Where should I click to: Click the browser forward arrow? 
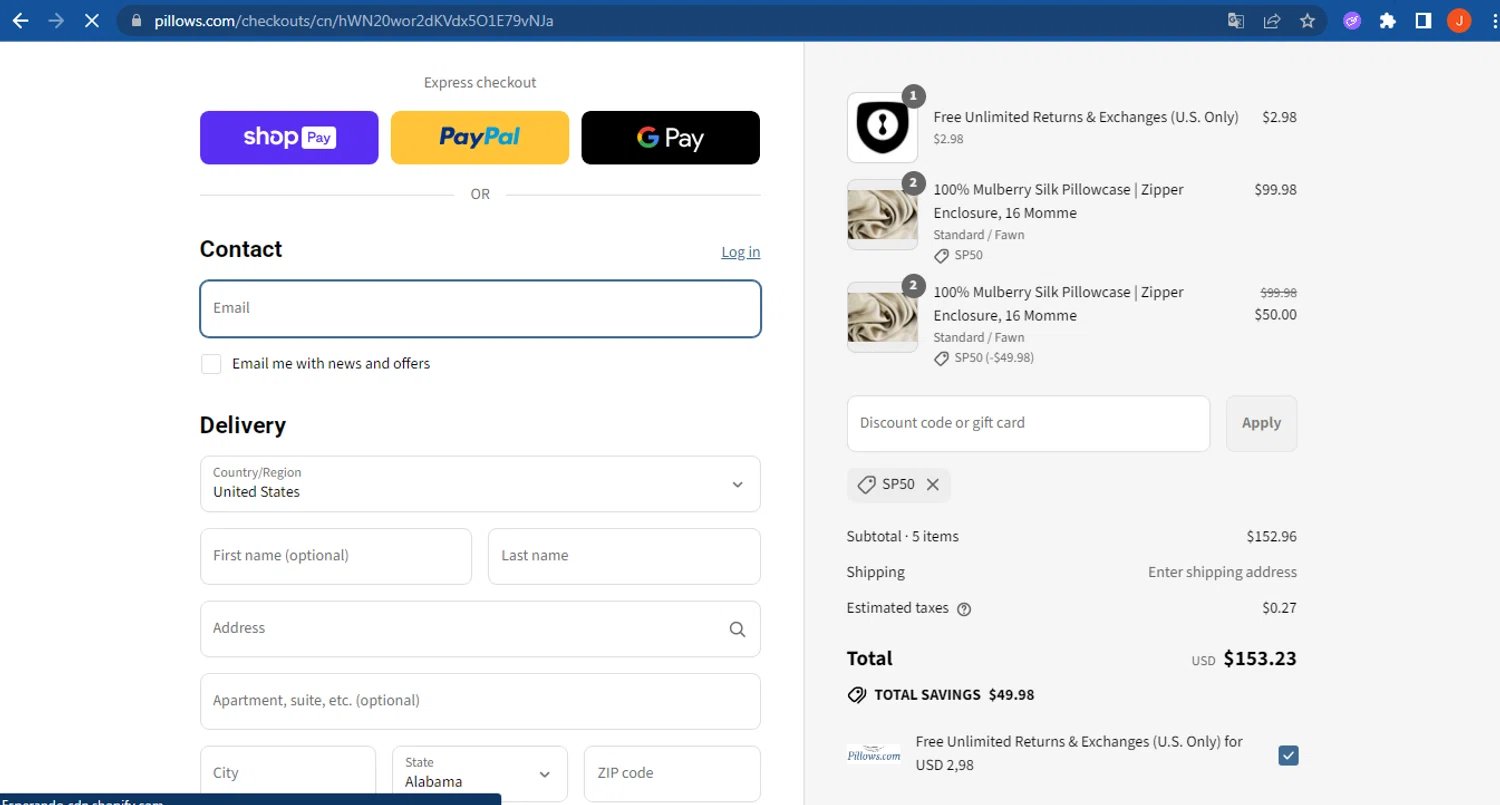click(56, 20)
